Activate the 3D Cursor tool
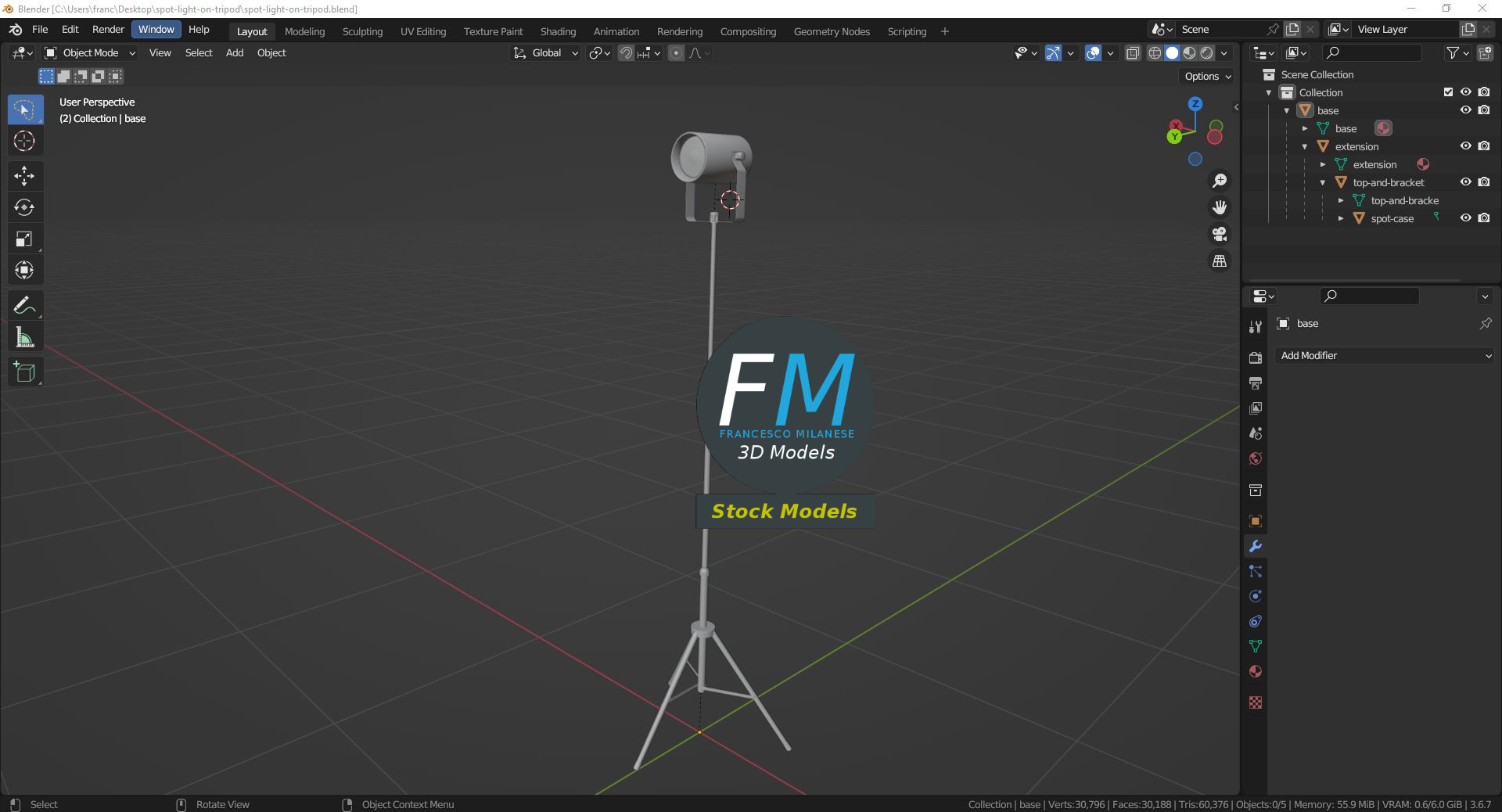Screen dimensions: 1502x812 pos(24,142)
